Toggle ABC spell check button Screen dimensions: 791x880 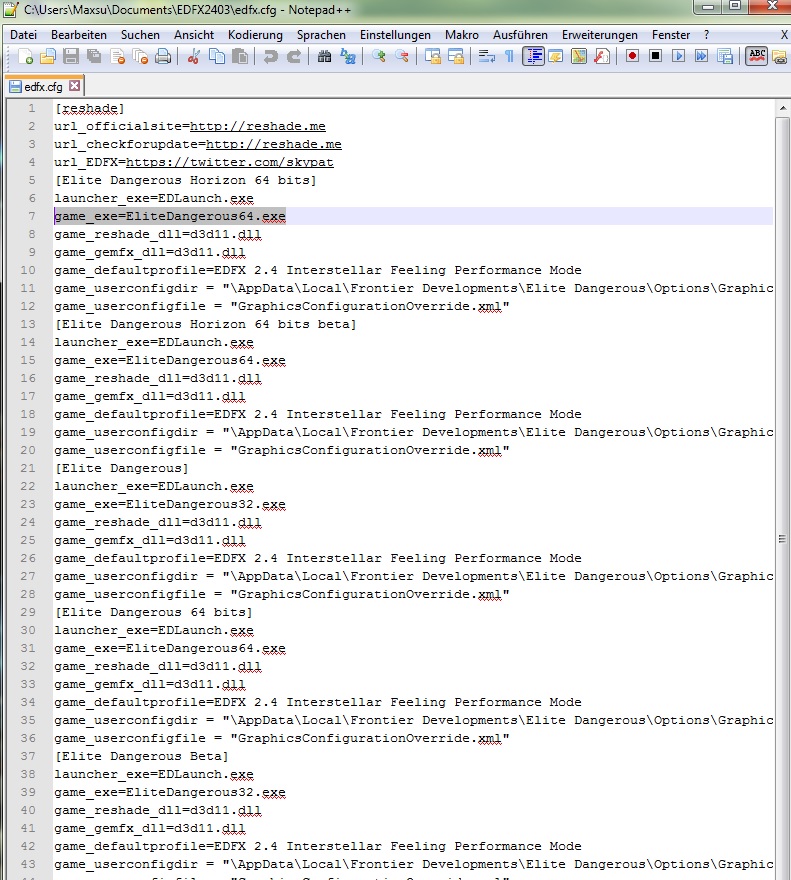pyautogui.click(x=756, y=56)
